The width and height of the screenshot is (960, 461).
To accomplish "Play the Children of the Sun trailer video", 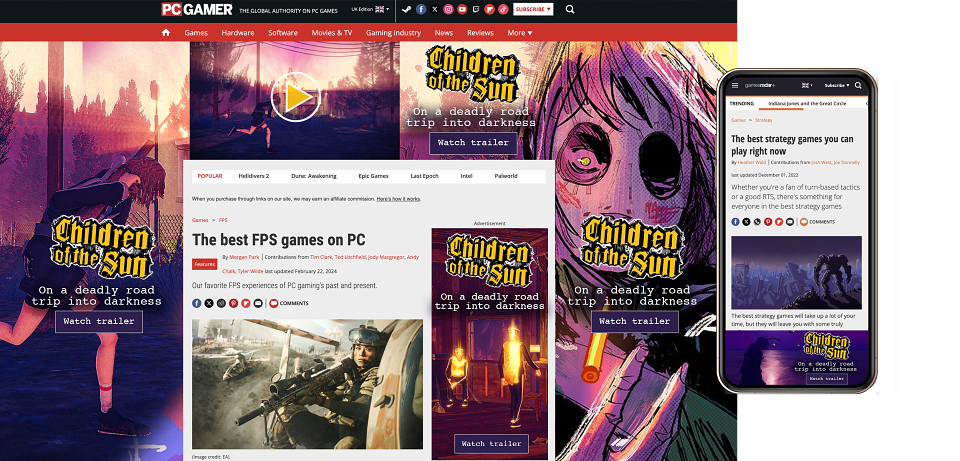I will tap(295, 97).
